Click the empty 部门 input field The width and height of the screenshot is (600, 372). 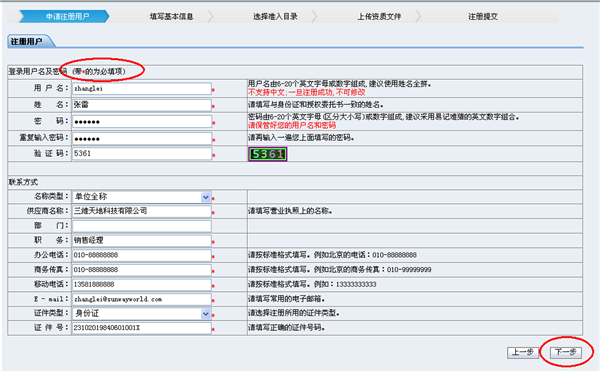pos(142,226)
